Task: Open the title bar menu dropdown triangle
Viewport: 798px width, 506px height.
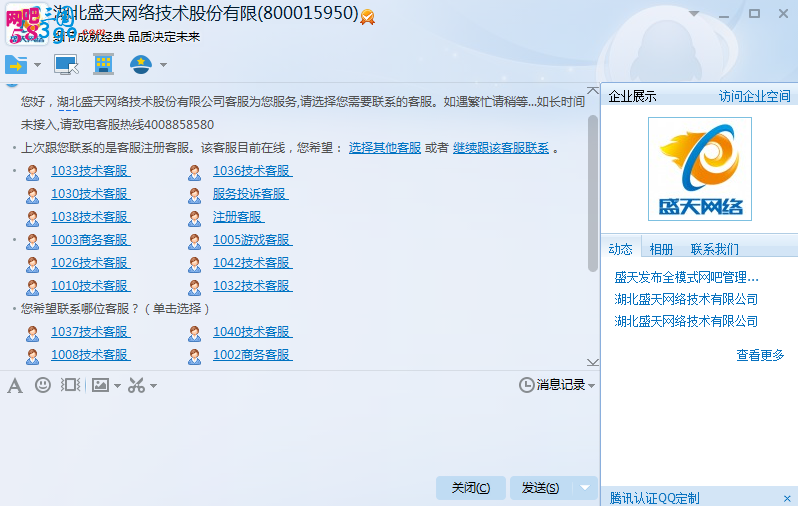Action: coord(694,14)
